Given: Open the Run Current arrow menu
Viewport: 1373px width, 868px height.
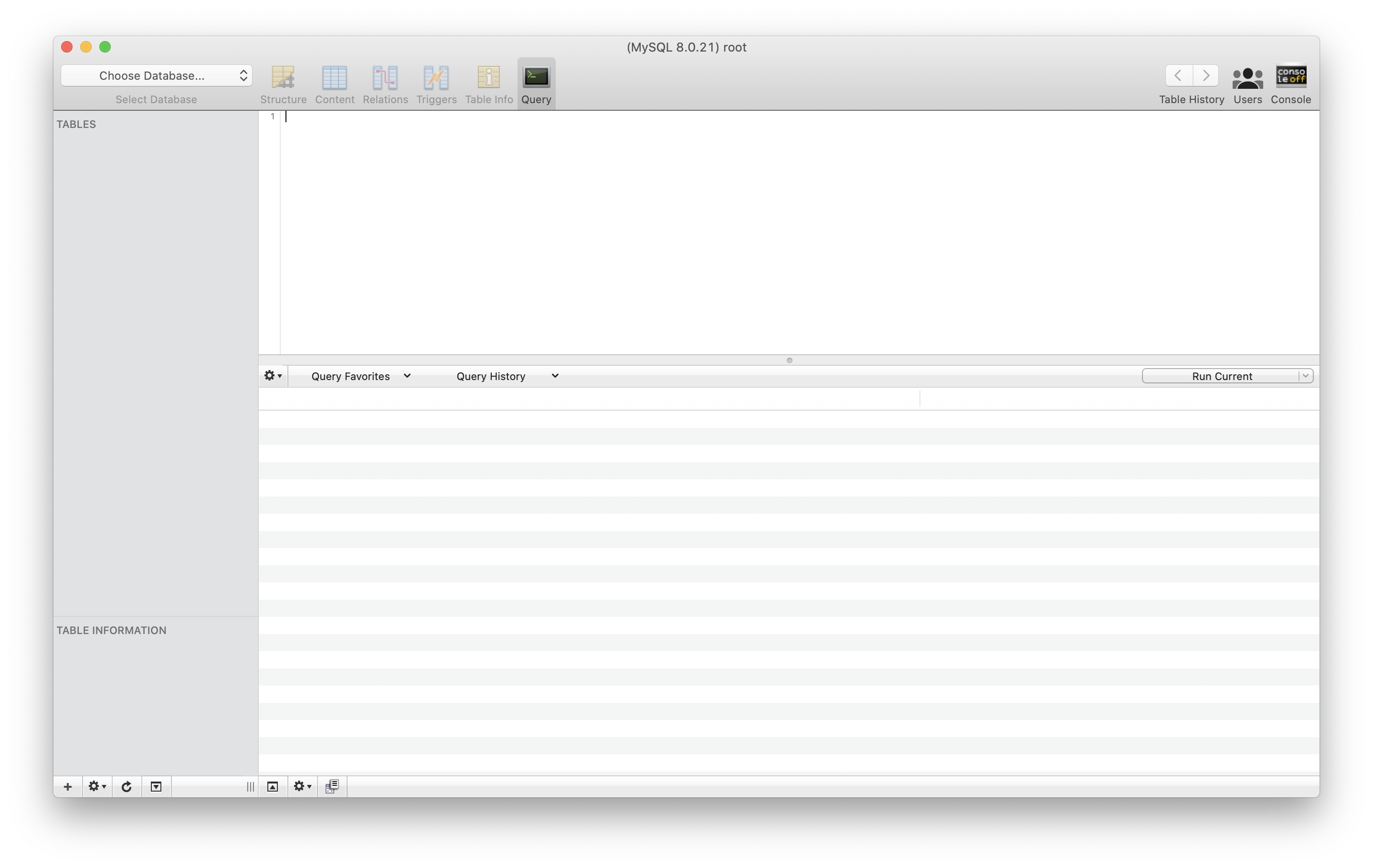Looking at the screenshot, I should pyautogui.click(x=1305, y=376).
